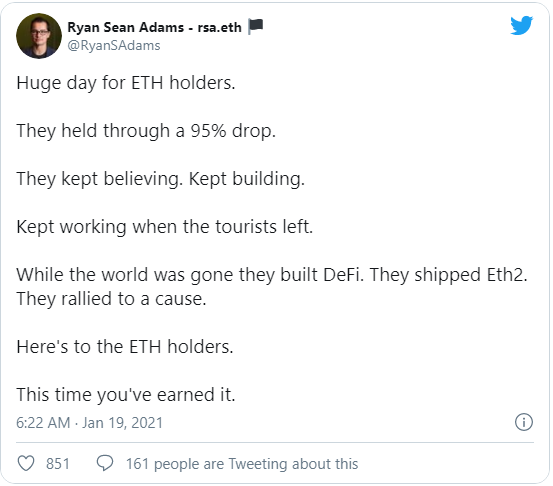
Task: Open the Ryan Sean Adams display name
Action: [x=126, y=27]
